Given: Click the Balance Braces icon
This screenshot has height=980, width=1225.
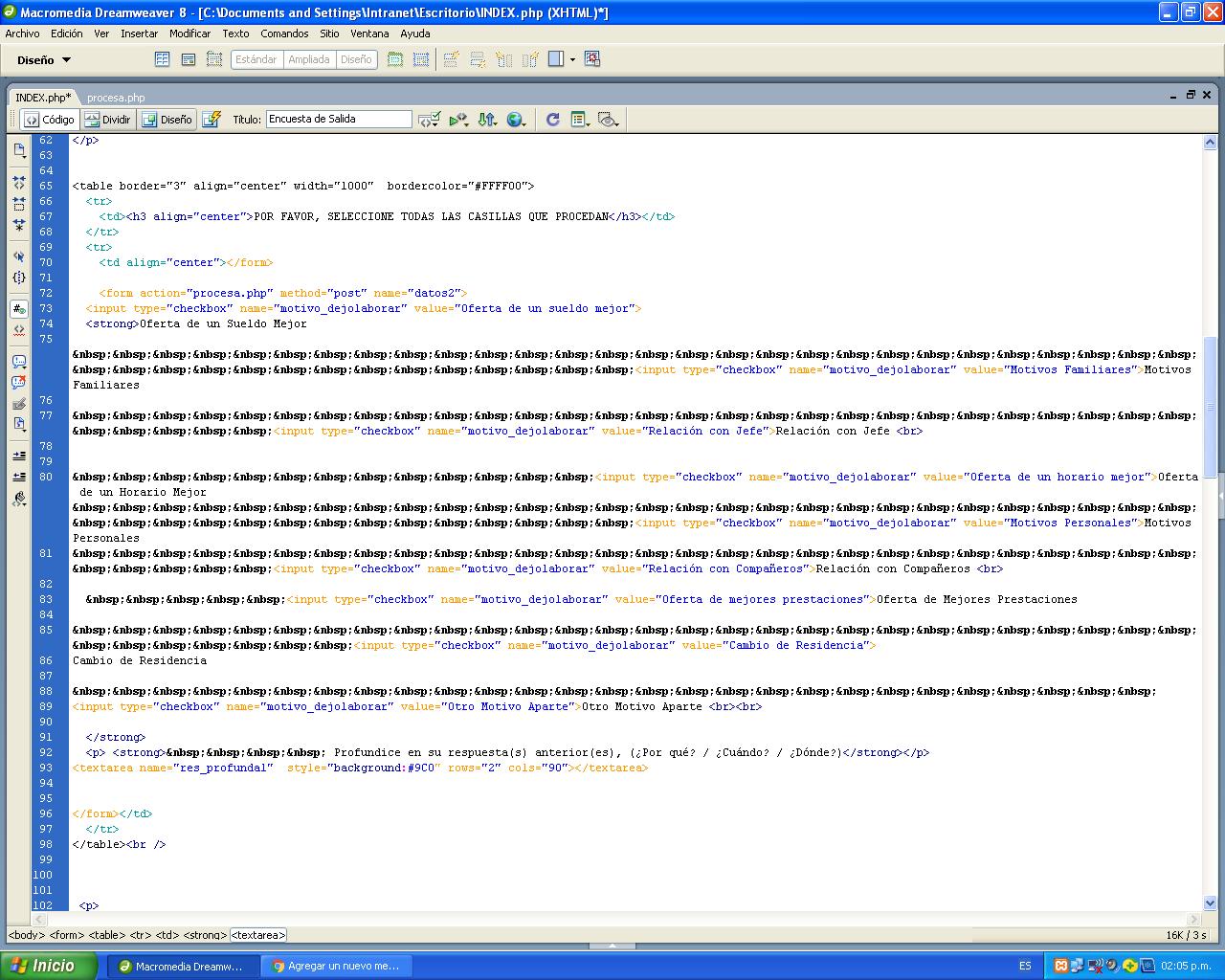Looking at the screenshot, I should pos(19,278).
